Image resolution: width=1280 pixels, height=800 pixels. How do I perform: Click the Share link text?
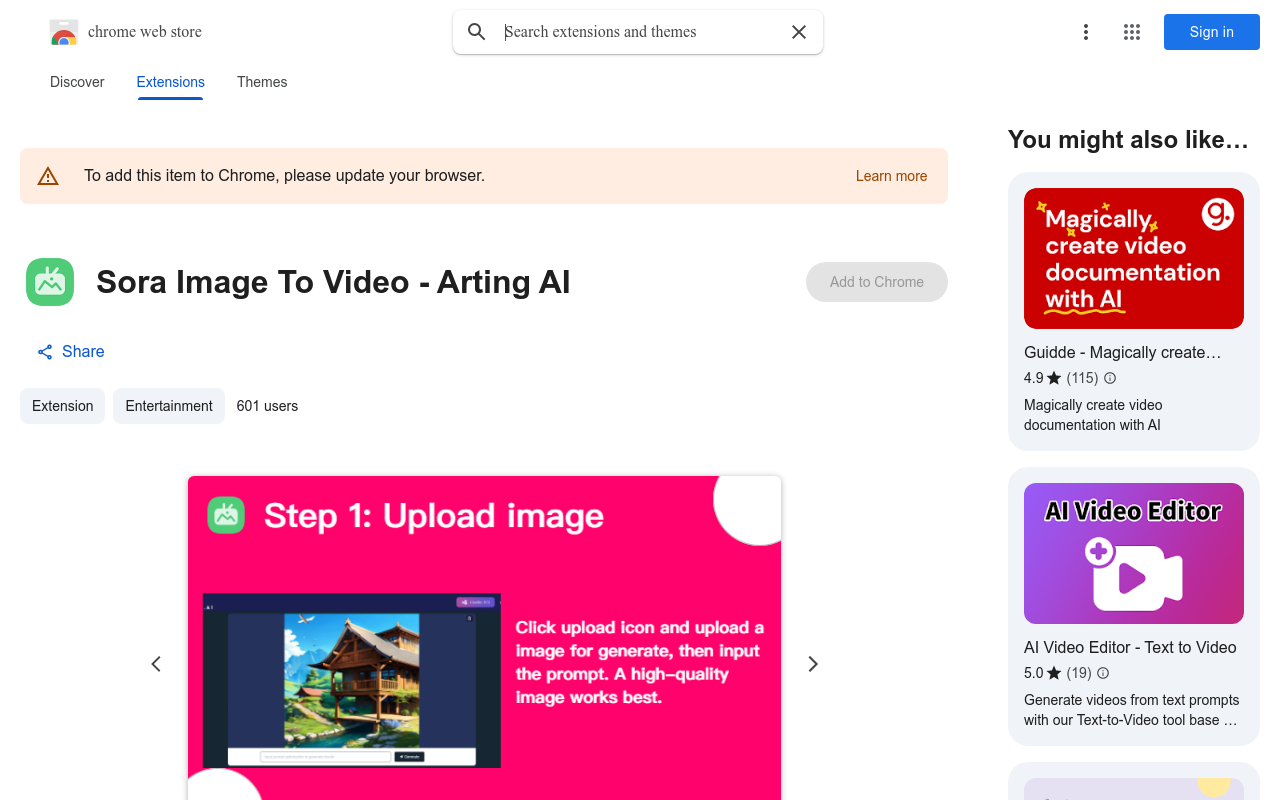83,352
